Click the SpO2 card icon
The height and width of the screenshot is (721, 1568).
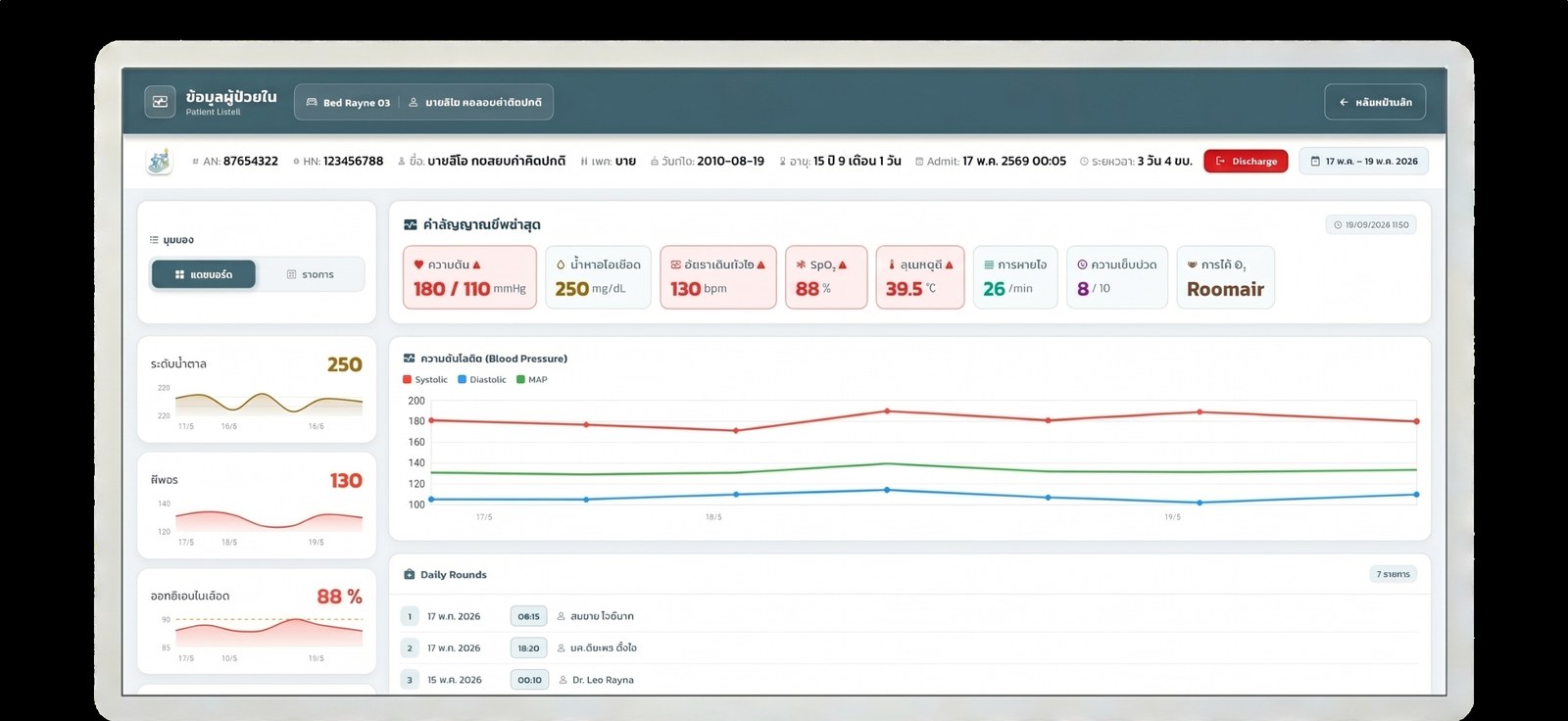(801, 264)
